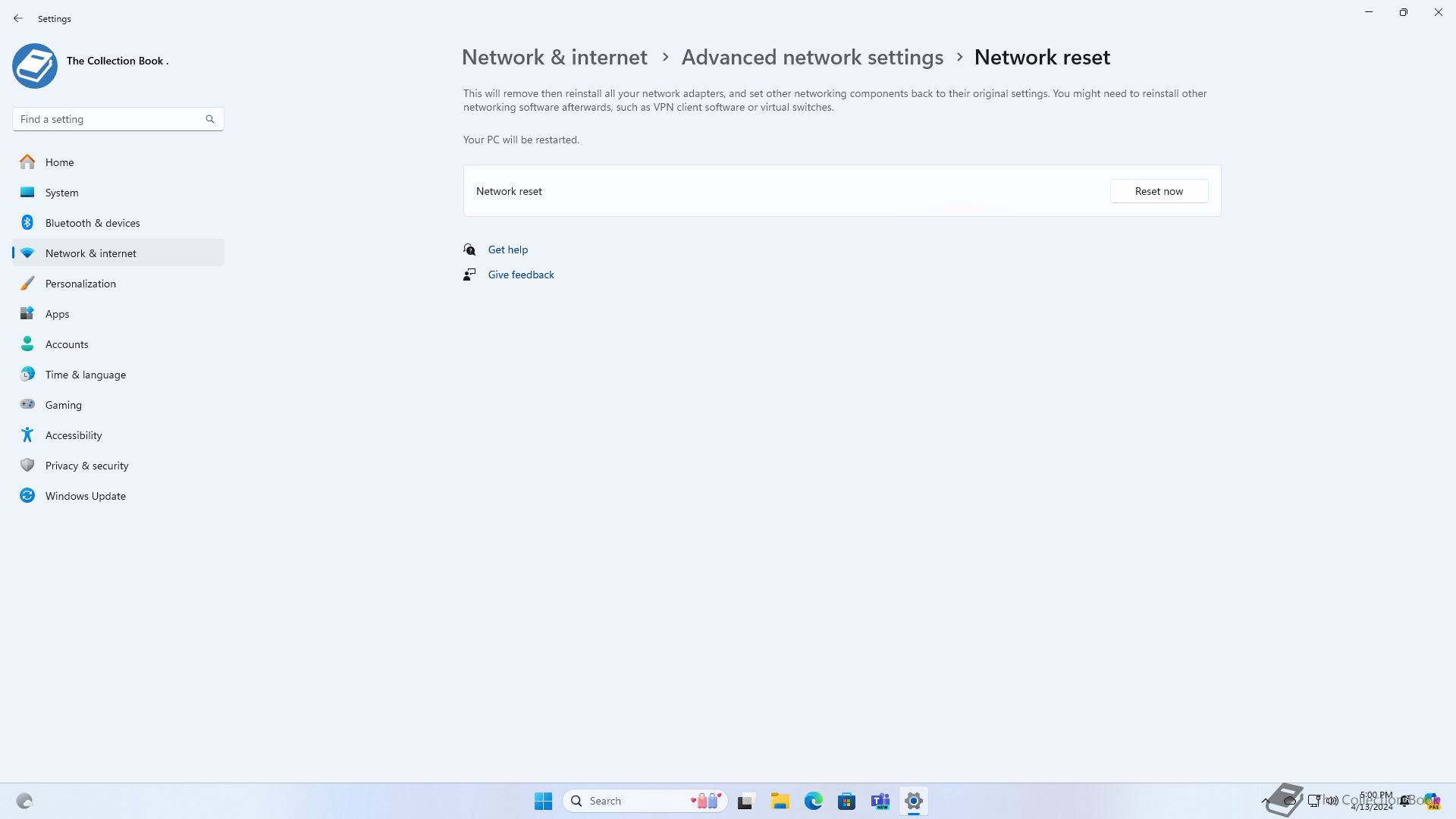The image size is (1456, 819).
Task: Open Microsoft Edge from the taskbar
Action: pos(813,801)
